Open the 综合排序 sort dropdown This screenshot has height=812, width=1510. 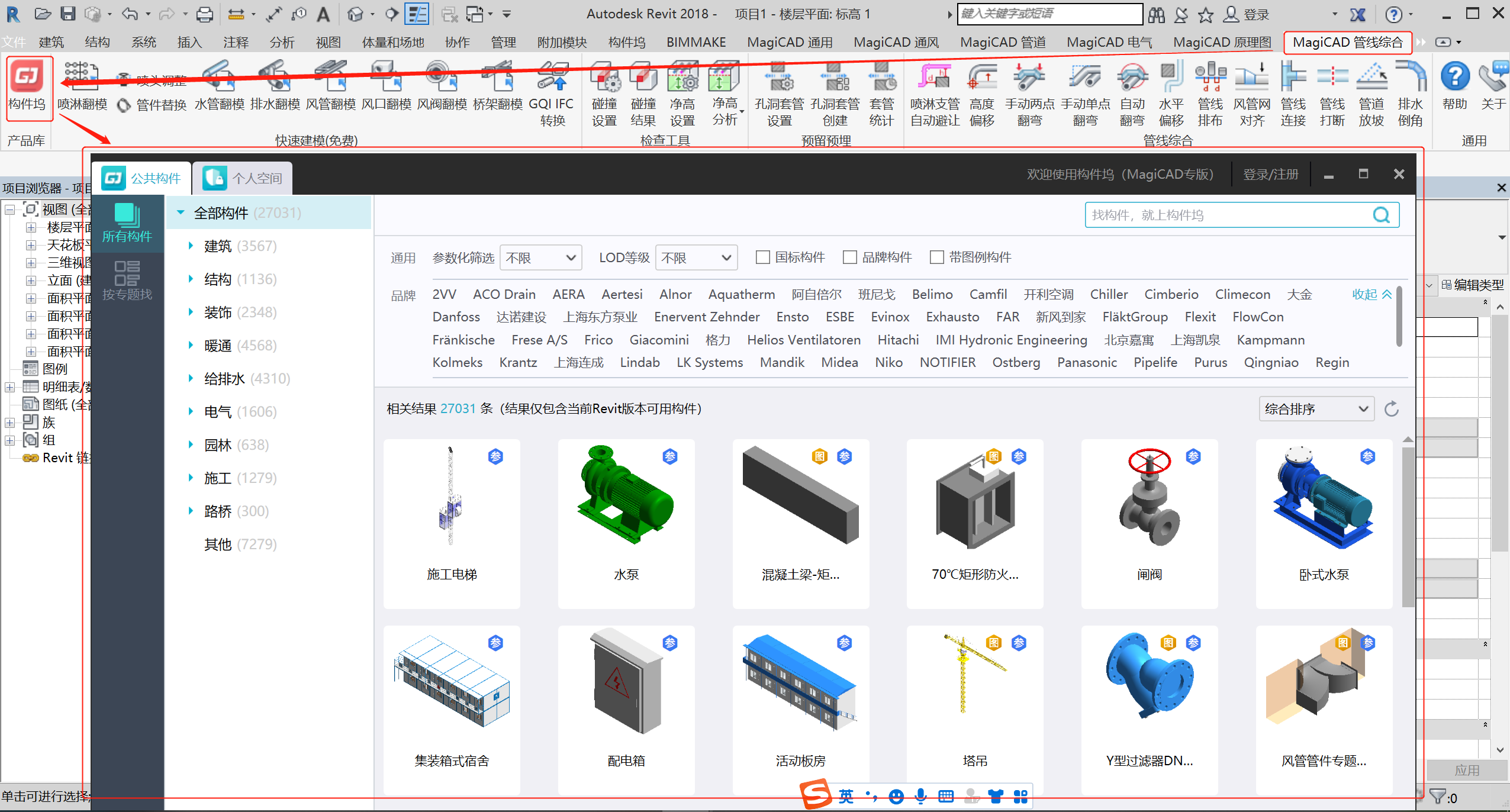[x=1316, y=409]
